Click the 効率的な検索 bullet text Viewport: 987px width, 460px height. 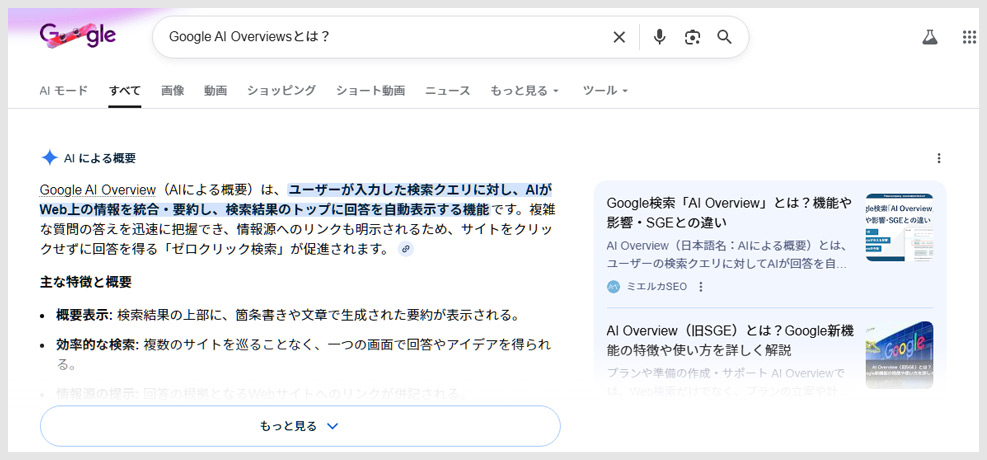coord(303,354)
